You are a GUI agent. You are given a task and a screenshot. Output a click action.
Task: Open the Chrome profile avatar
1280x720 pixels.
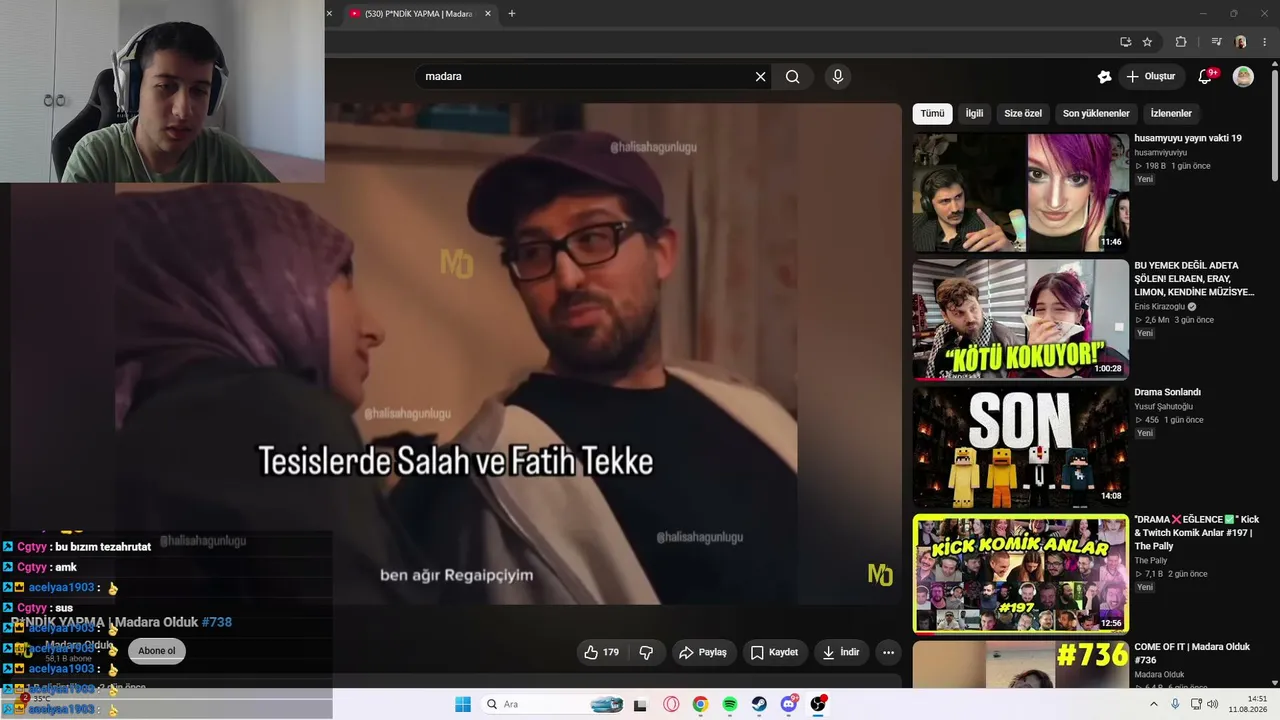[x=1241, y=42]
